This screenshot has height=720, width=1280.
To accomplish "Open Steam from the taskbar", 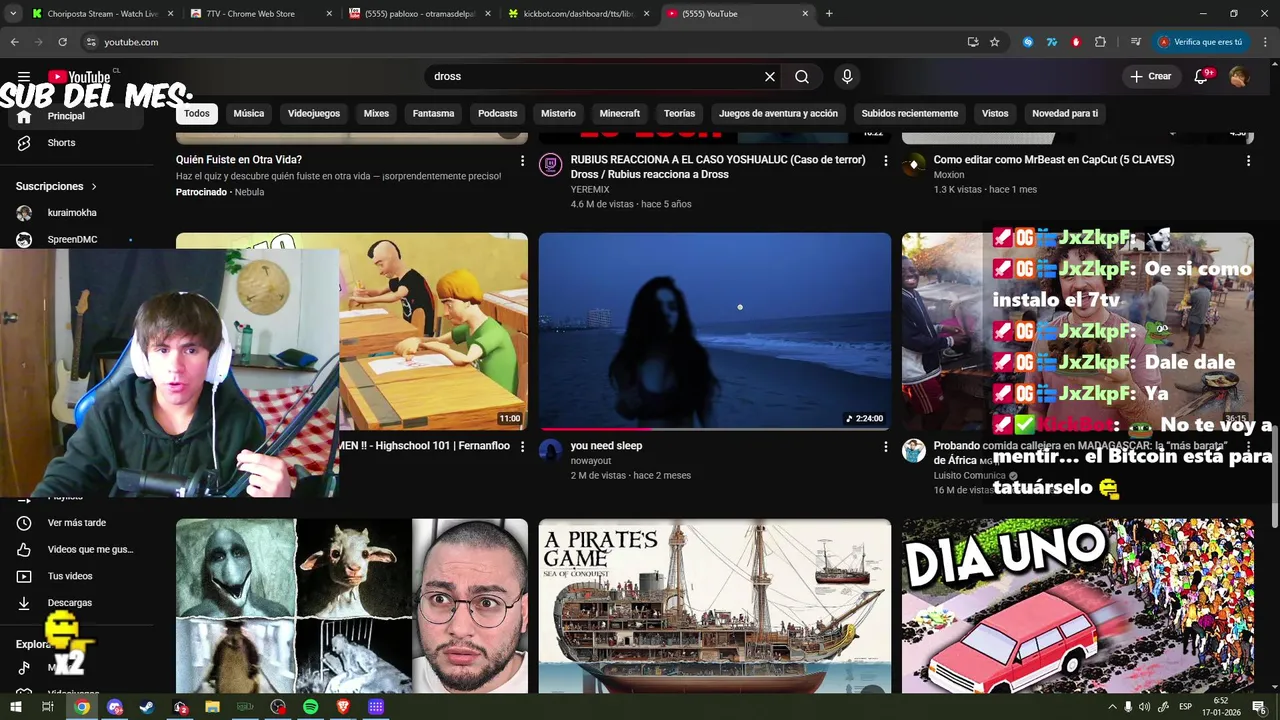I will tap(147, 707).
